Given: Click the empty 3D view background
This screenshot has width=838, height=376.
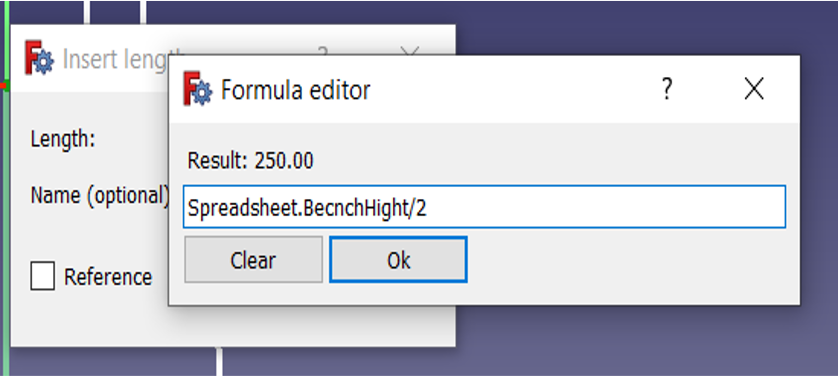Looking at the screenshot, I should pos(641,342).
